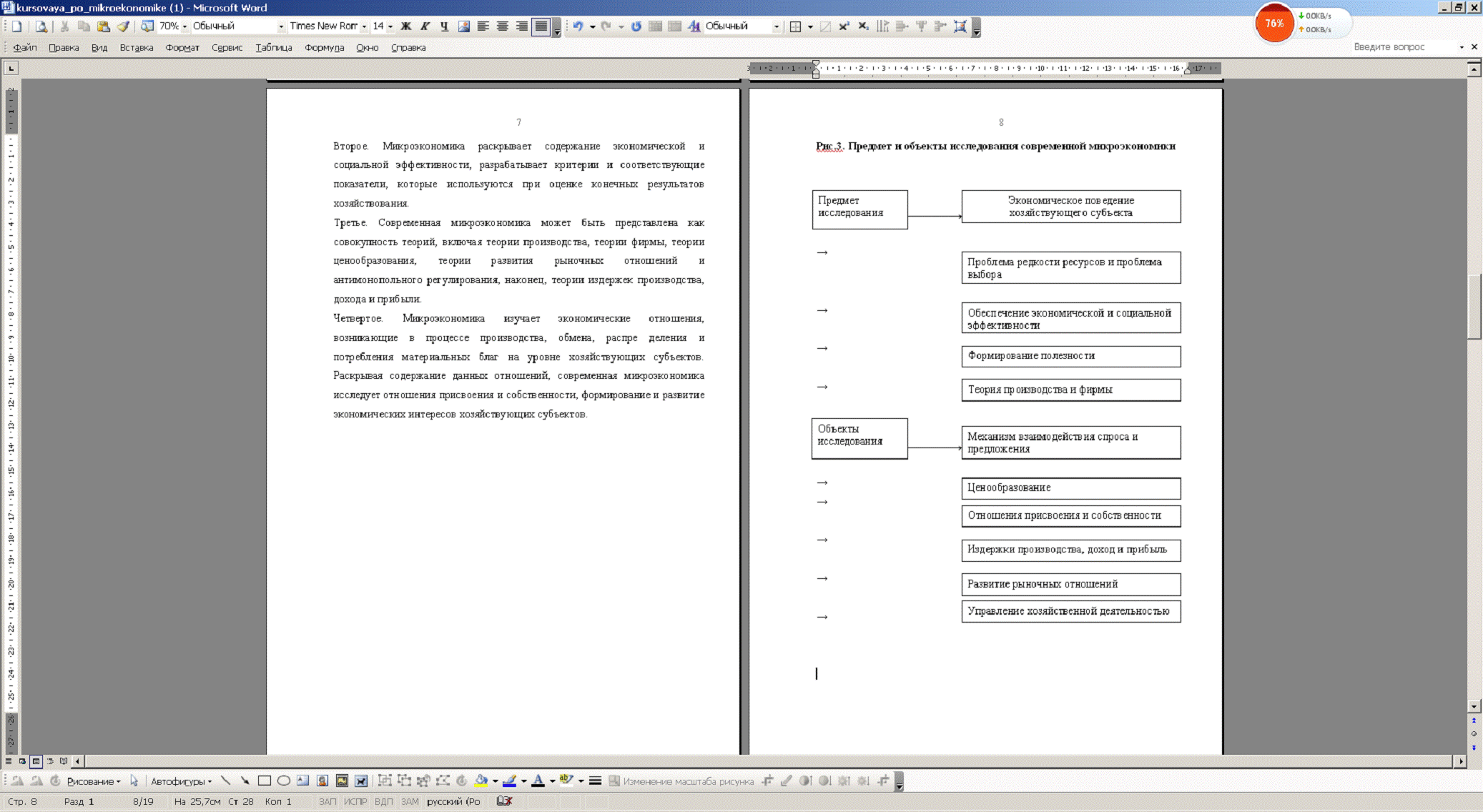Click the Superscript x² icon
Screen dimensions: 1483x812
(x=844, y=26)
